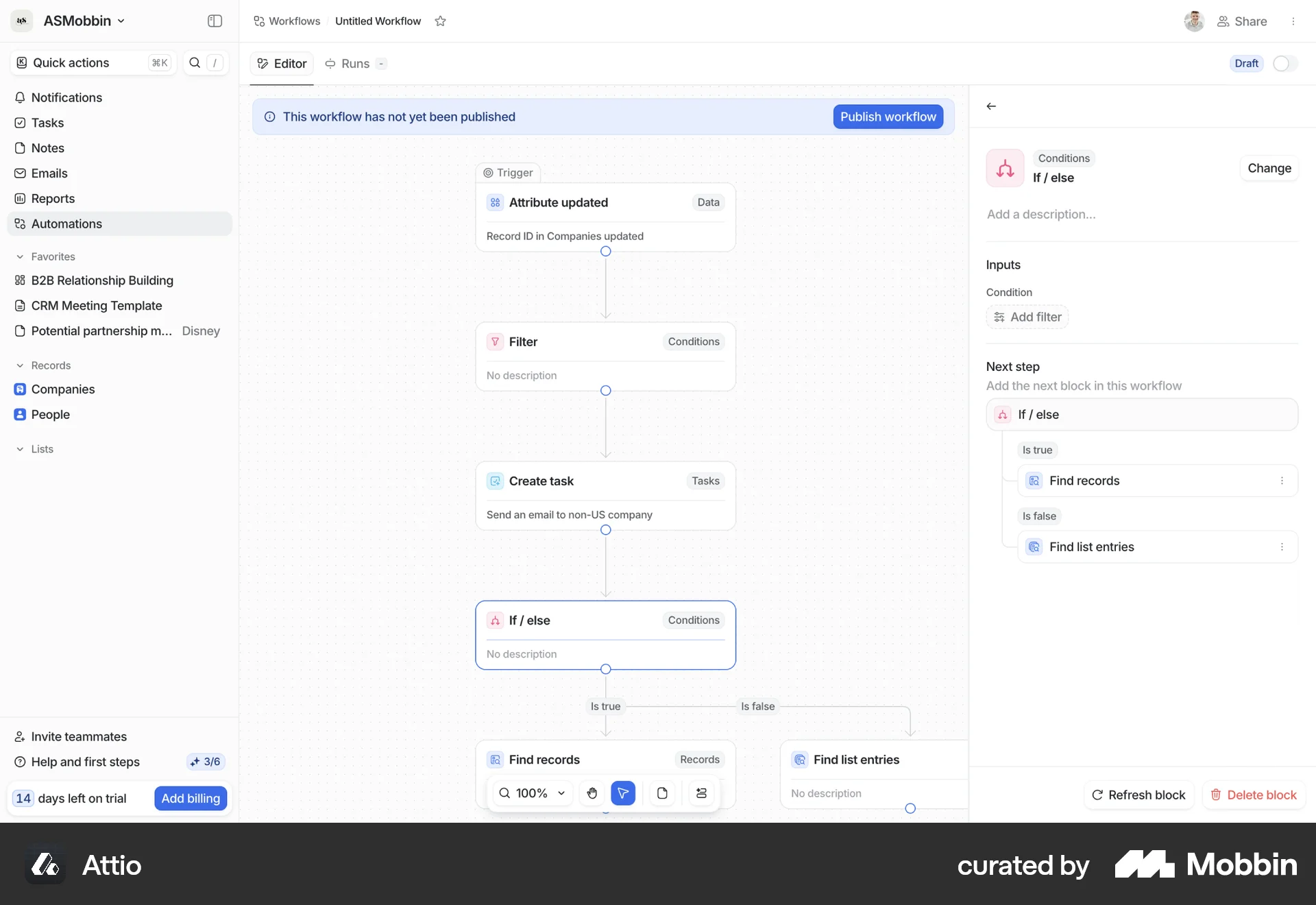Open the zoom level dropdown
1316x905 pixels.
click(561, 793)
